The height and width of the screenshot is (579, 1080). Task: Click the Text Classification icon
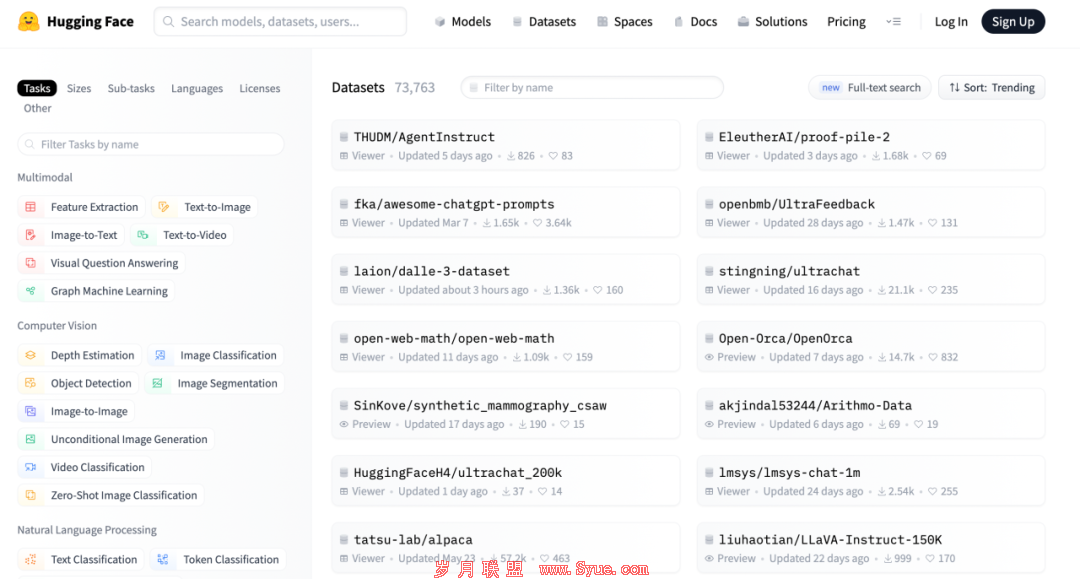point(30,559)
